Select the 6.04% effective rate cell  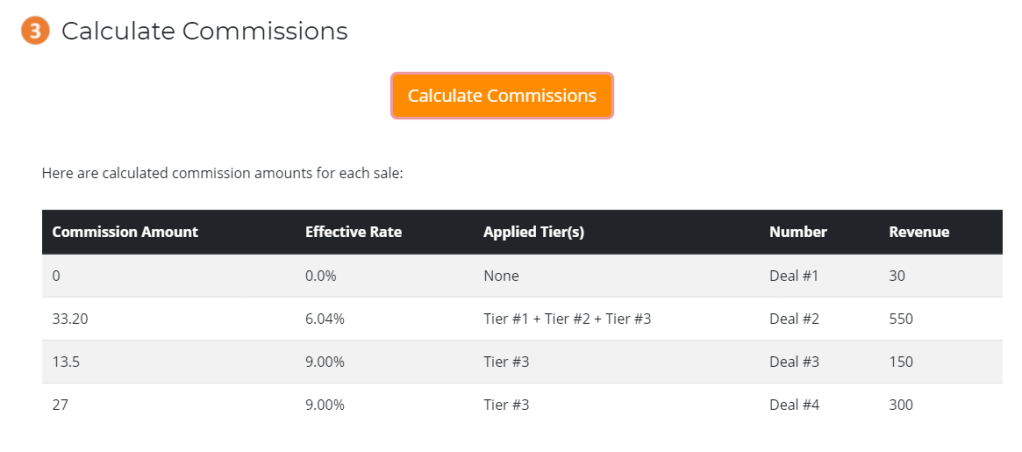click(324, 319)
